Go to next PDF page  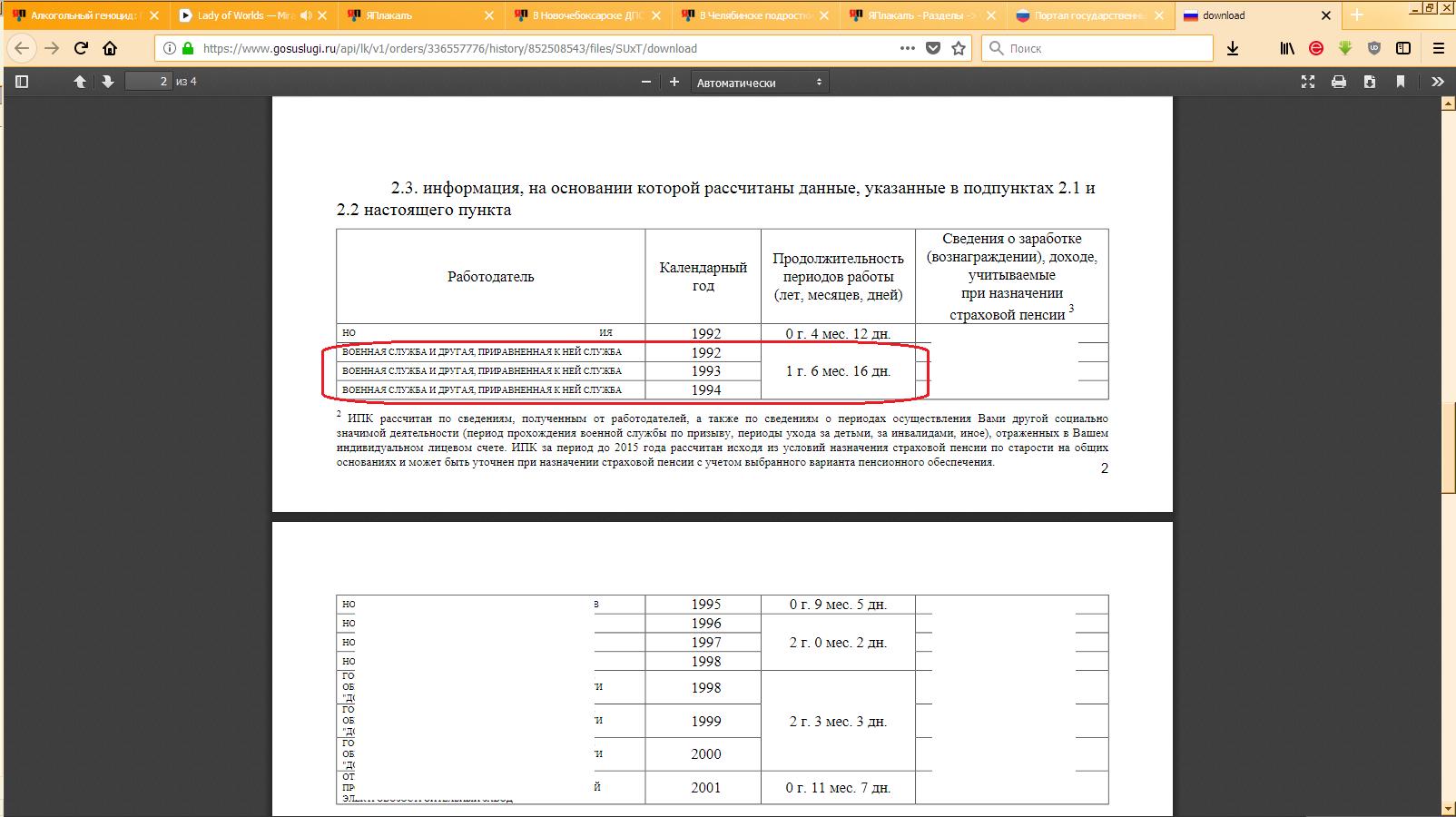[x=108, y=82]
